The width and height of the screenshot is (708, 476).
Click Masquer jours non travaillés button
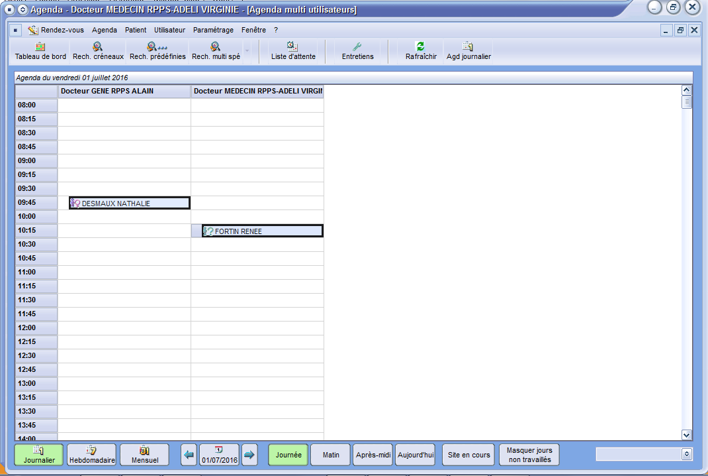click(x=529, y=455)
